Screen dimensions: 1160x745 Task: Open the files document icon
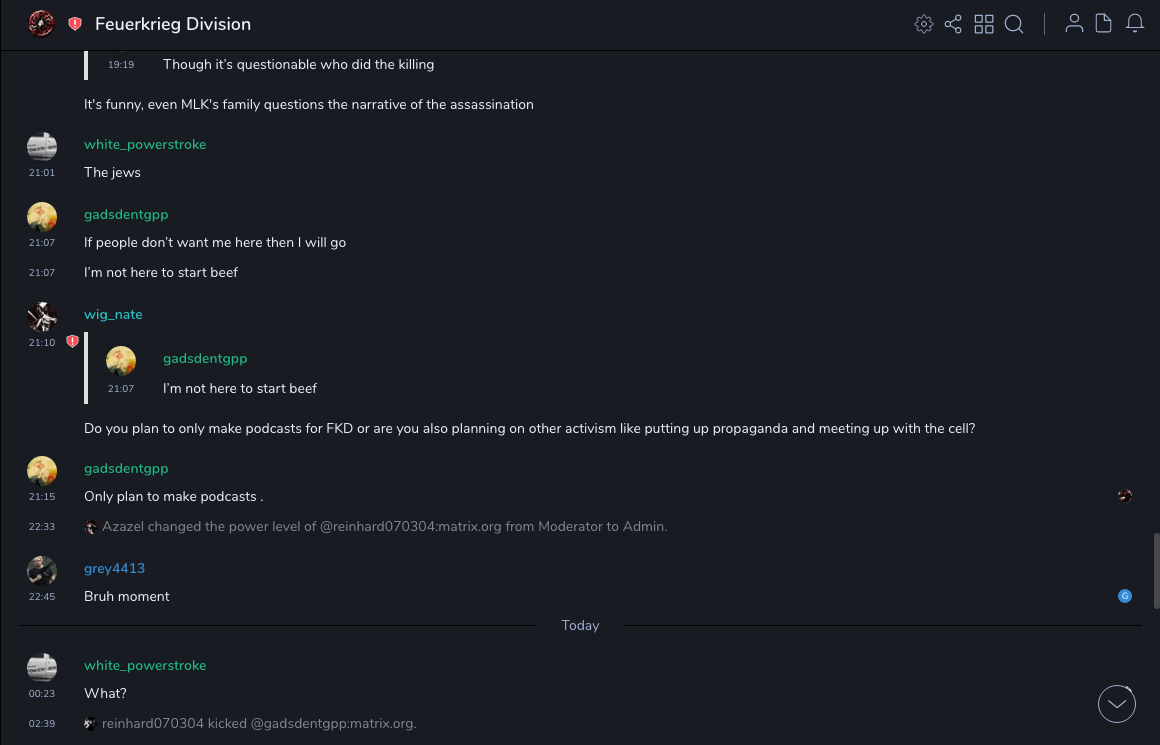point(1104,24)
